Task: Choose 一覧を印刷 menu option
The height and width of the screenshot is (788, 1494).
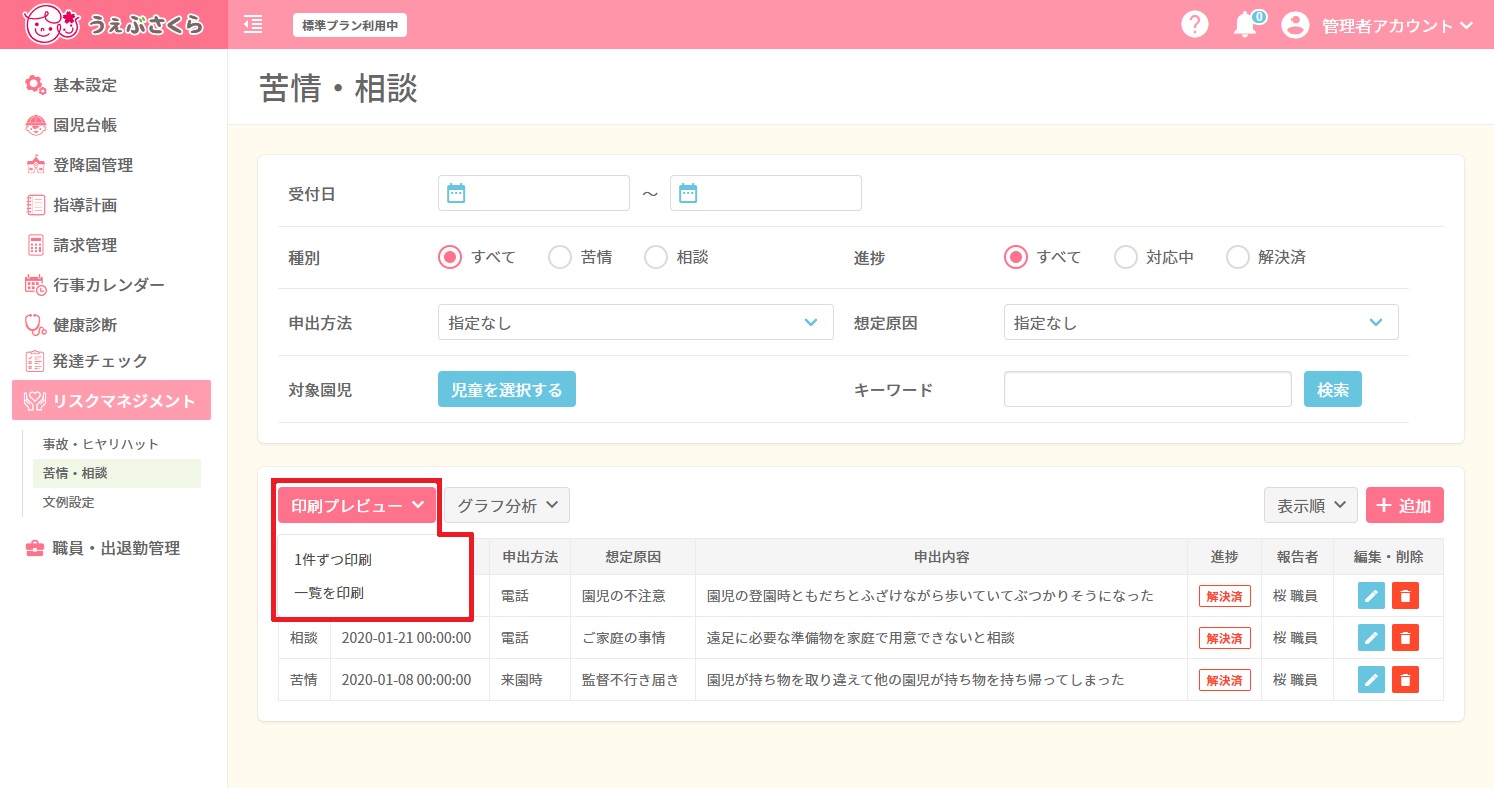Action: [329, 593]
